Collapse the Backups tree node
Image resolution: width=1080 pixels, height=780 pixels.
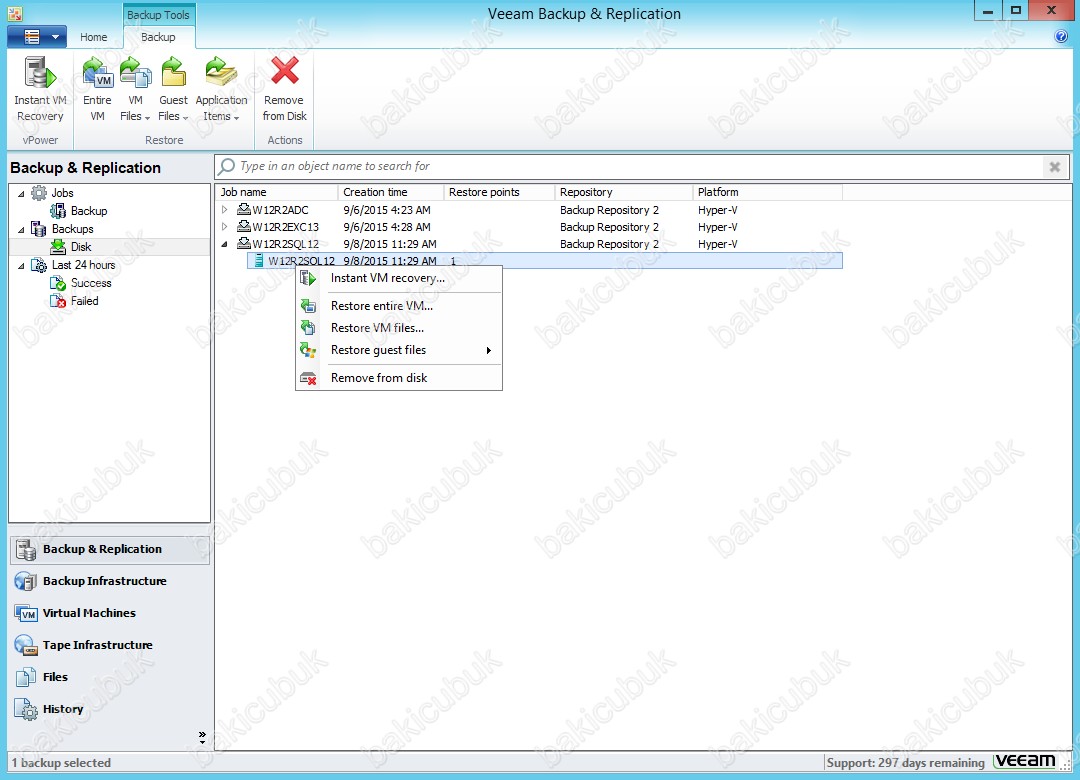pos(21,229)
